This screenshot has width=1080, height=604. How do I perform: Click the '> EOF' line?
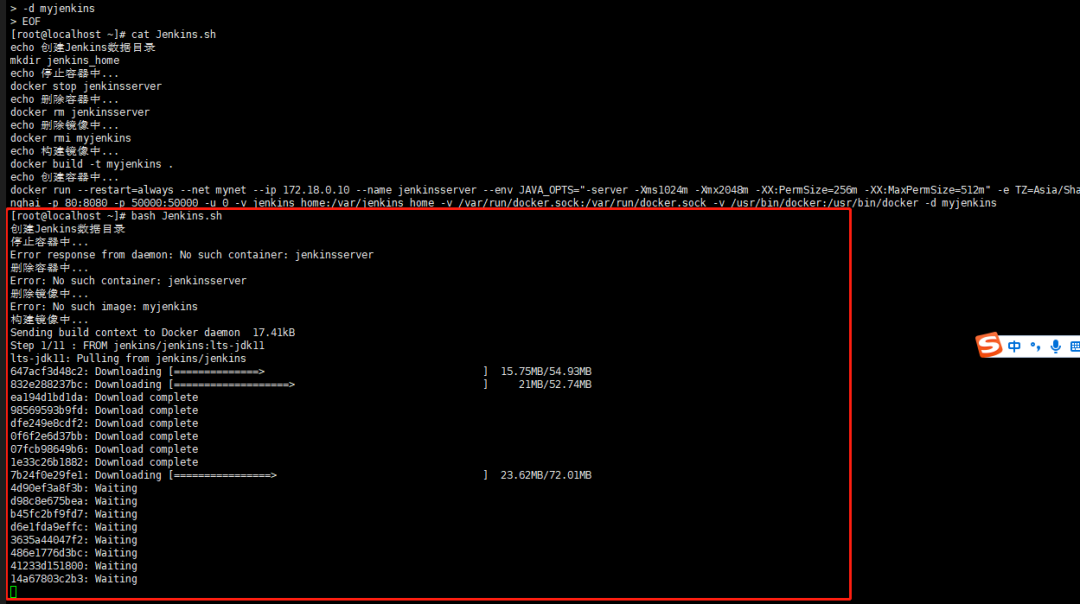coord(25,21)
